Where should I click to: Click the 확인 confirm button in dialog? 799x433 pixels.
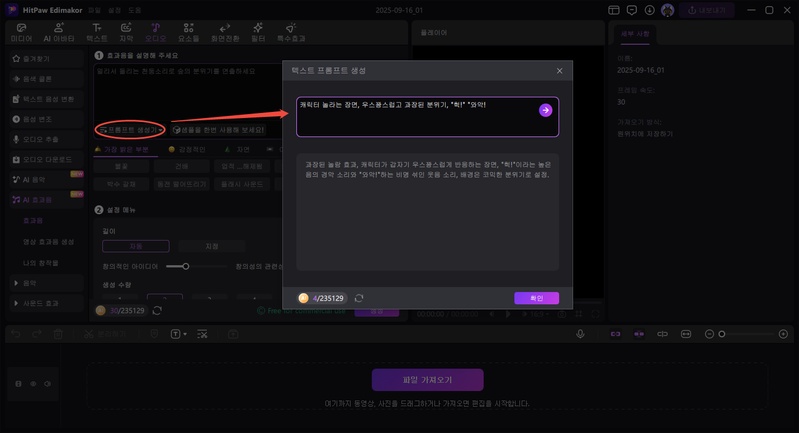(x=537, y=298)
